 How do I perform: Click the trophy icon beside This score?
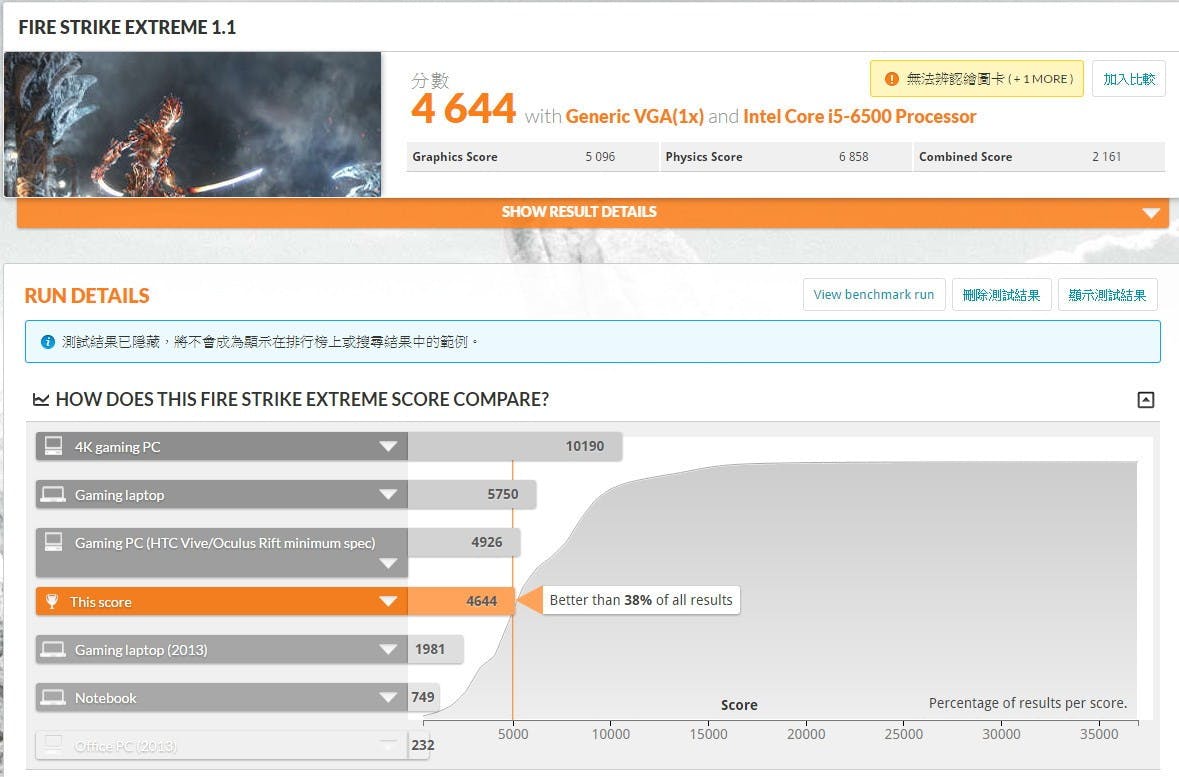tap(52, 602)
